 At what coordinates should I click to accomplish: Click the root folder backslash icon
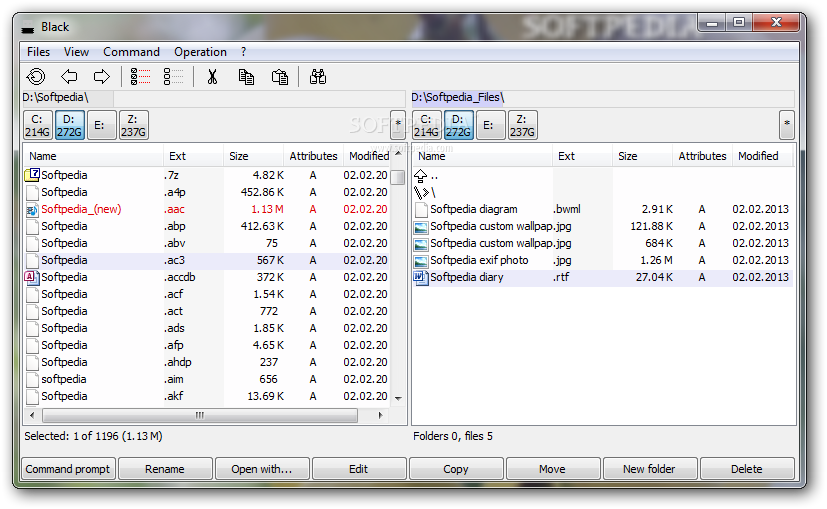422,192
